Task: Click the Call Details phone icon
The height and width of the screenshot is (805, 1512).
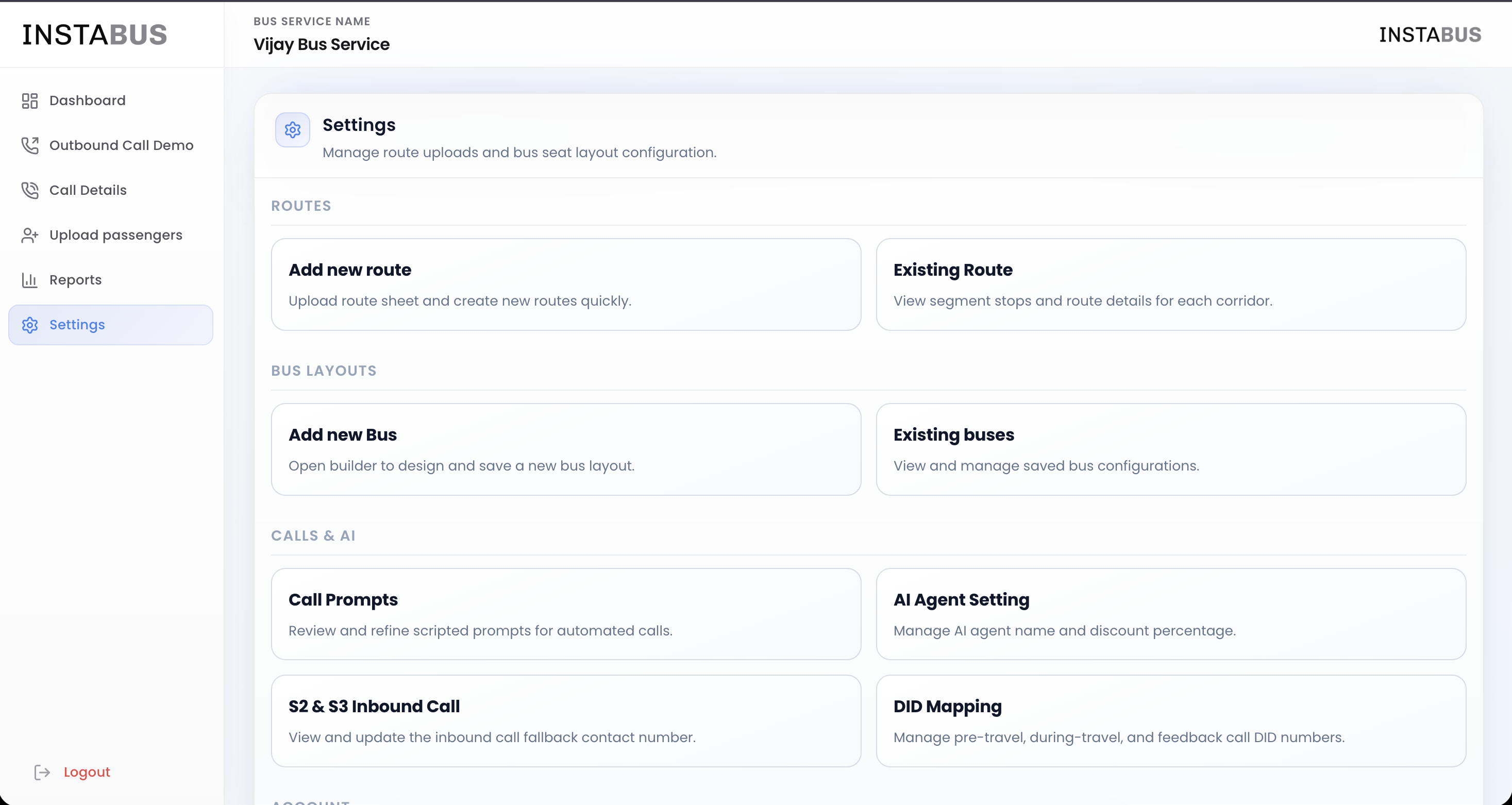Action: (x=30, y=190)
